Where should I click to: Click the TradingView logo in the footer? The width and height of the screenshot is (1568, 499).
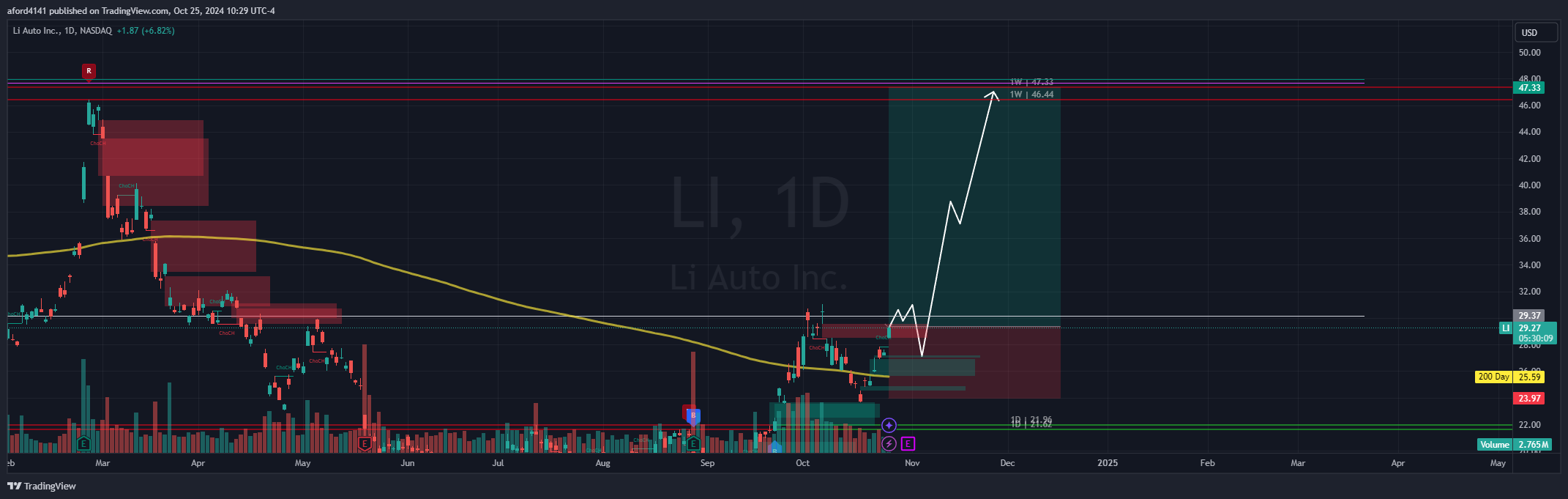click(42, 486)
